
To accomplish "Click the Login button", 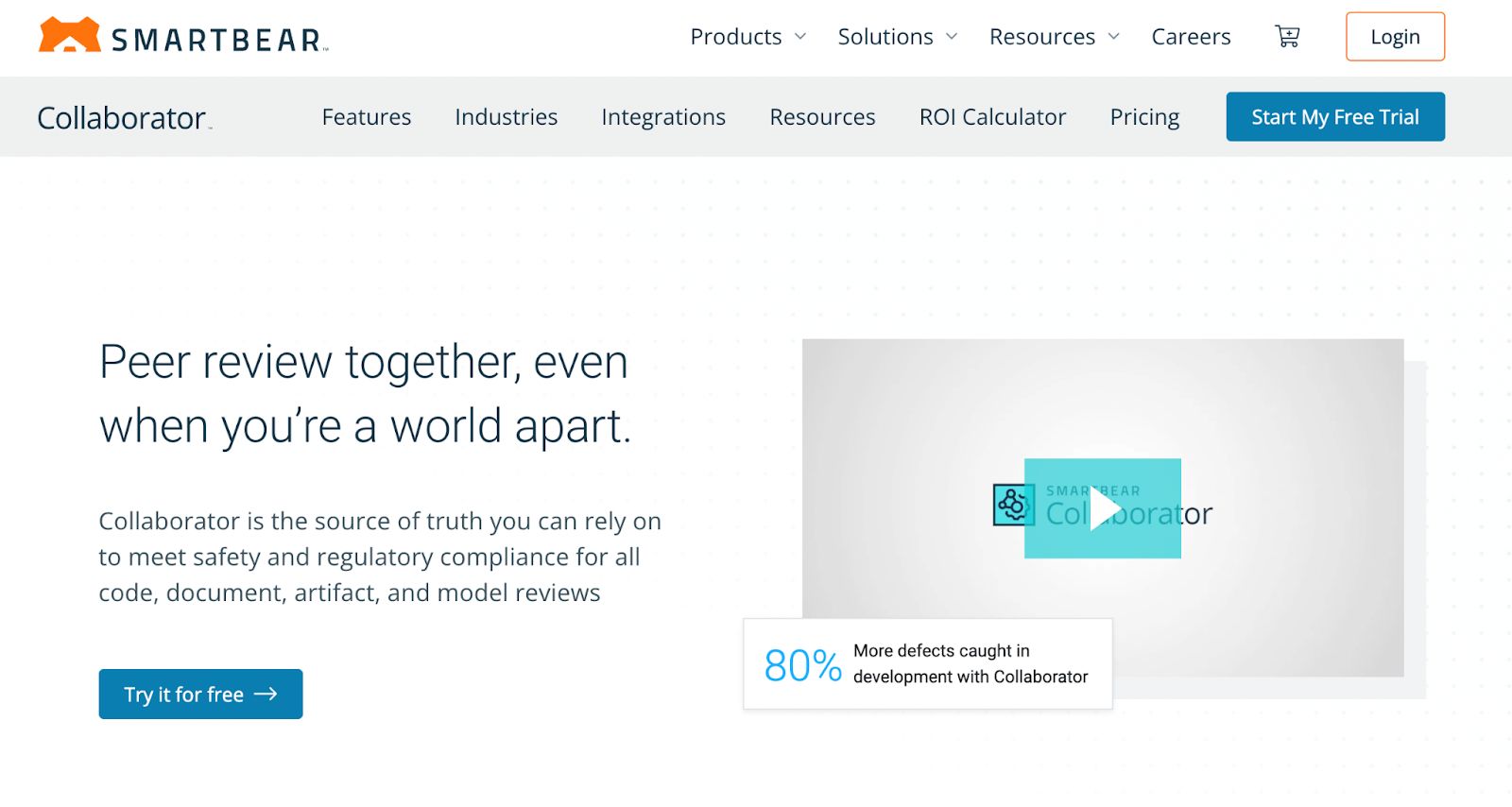I will point(1395,37).
